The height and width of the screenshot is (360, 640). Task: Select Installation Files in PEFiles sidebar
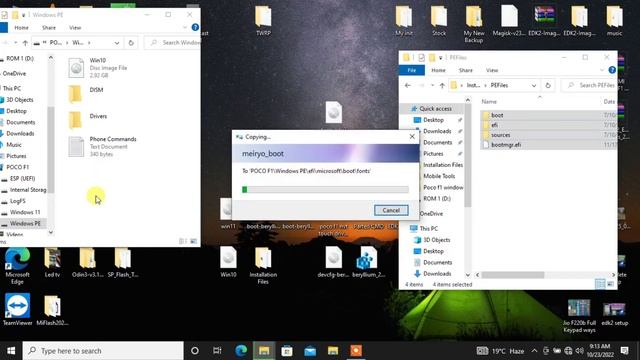click(443, 165)
